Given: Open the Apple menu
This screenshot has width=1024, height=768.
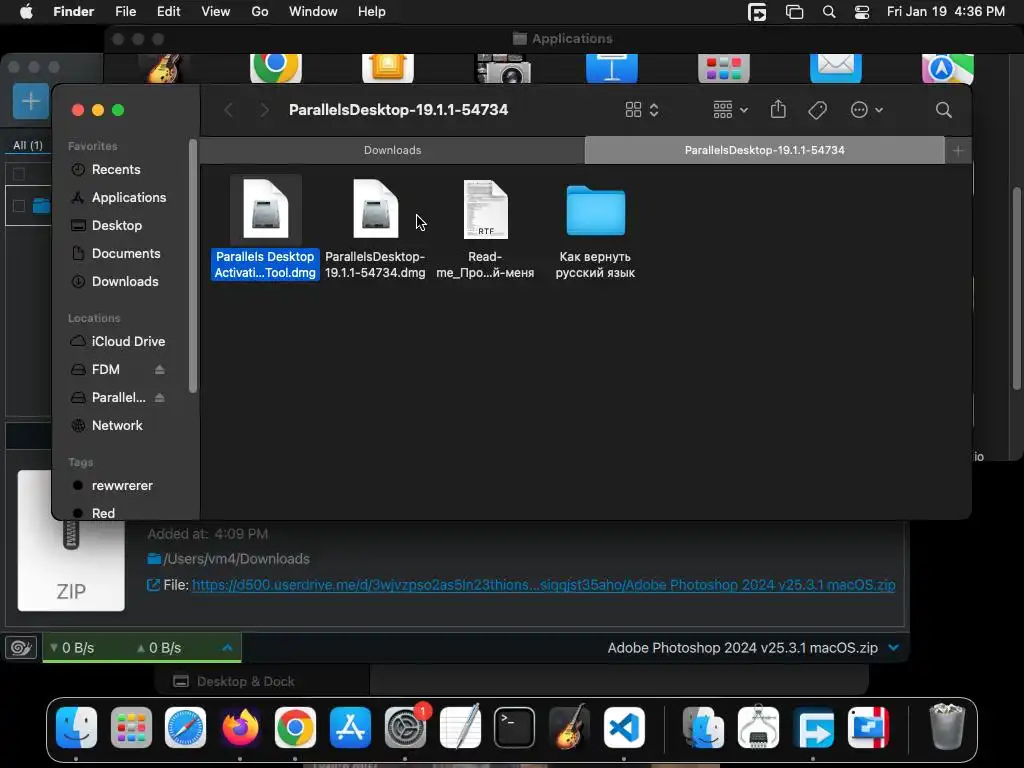Looking at the screenshot, I should [26, 12].
